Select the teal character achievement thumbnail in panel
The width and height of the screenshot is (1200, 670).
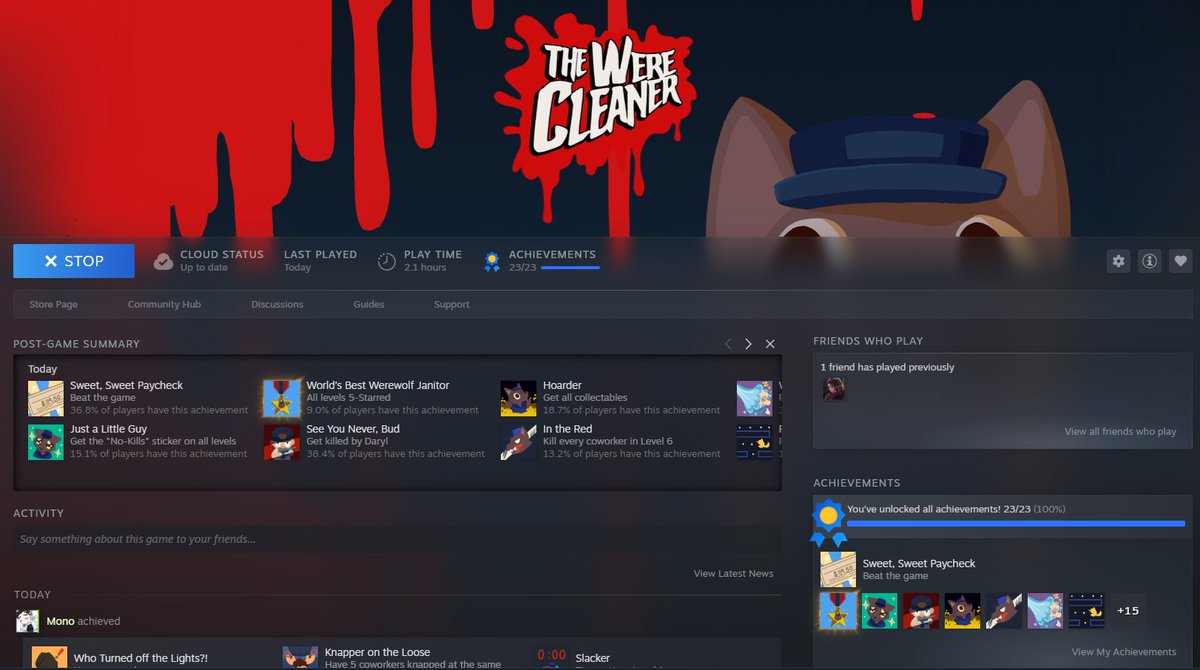point(879,610)
